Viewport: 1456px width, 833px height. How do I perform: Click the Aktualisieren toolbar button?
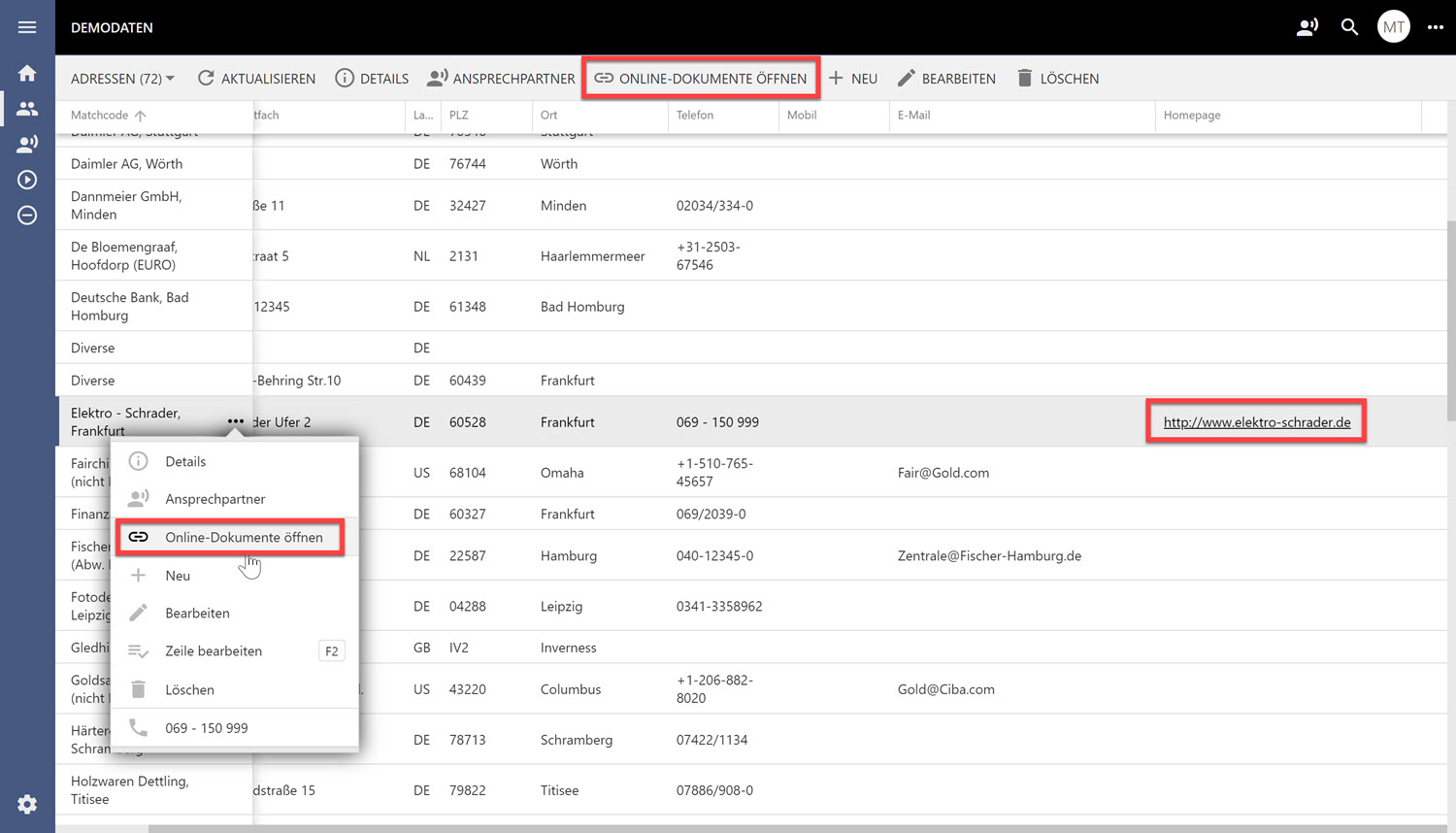[257, 79]
